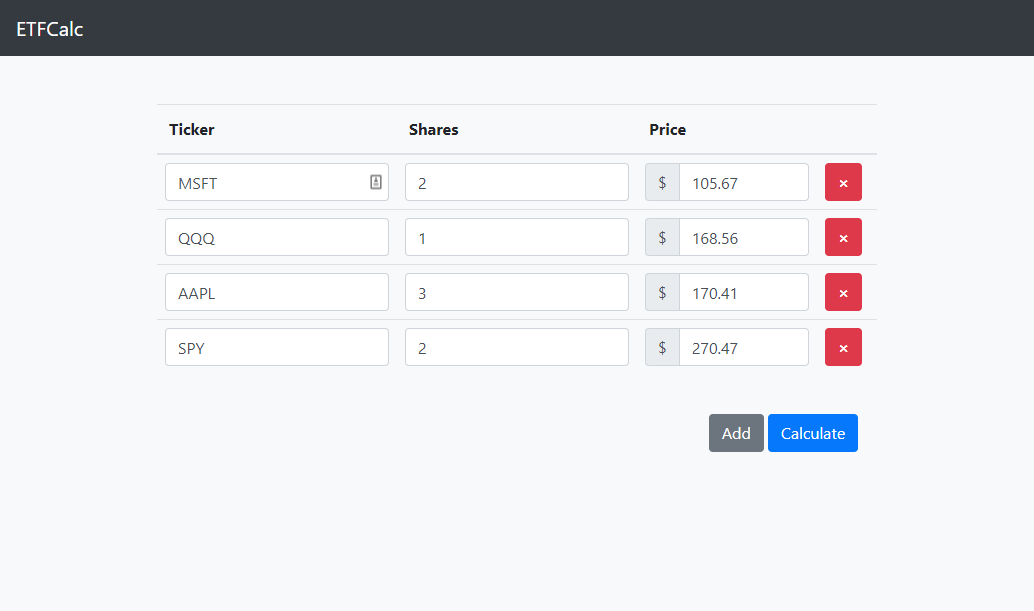Screen dimensions: 1034x611
Task: Click the Ticker column header
Action: (191, 130)
